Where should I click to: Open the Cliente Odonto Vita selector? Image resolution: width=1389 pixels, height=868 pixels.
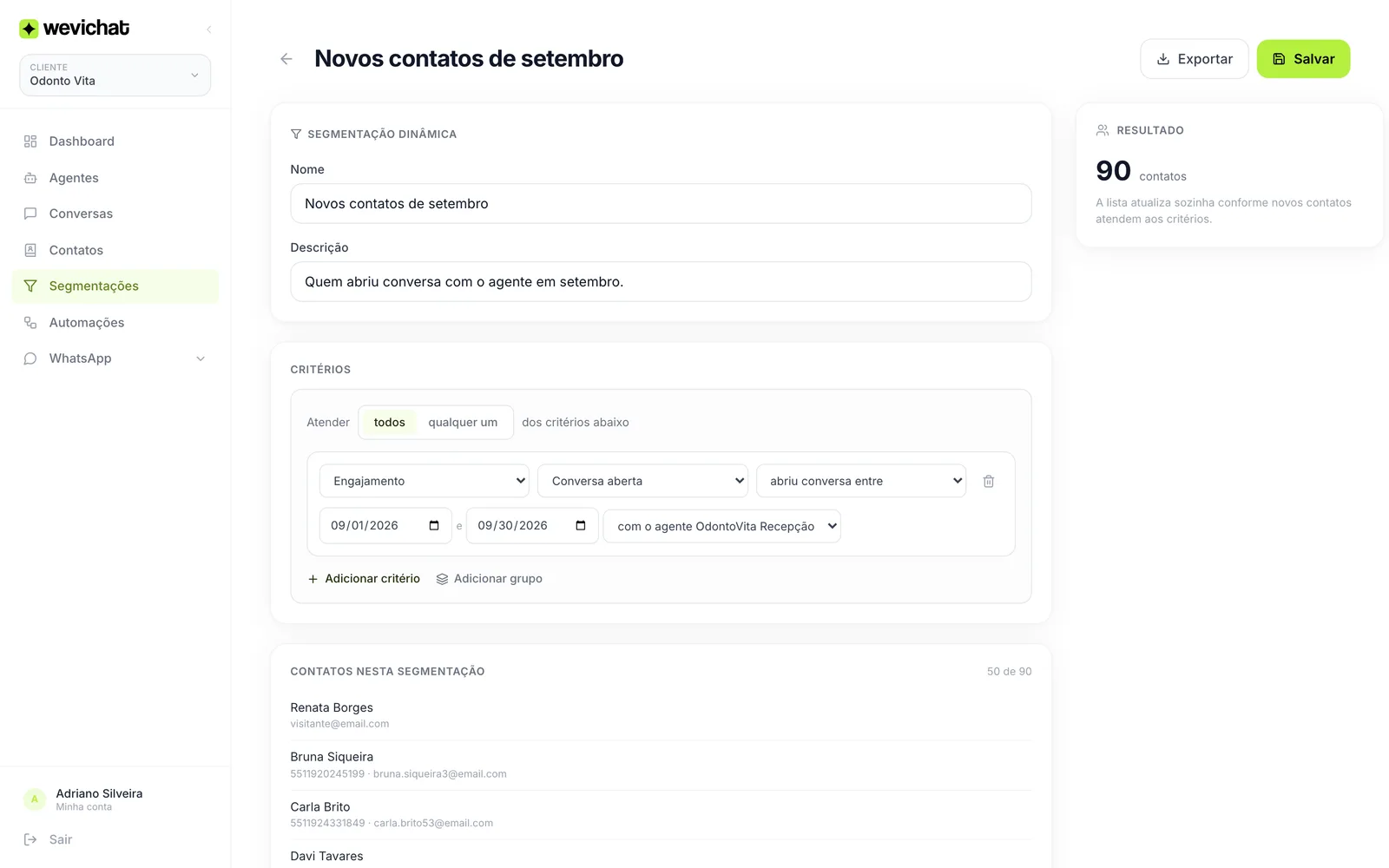coord(115,76)
